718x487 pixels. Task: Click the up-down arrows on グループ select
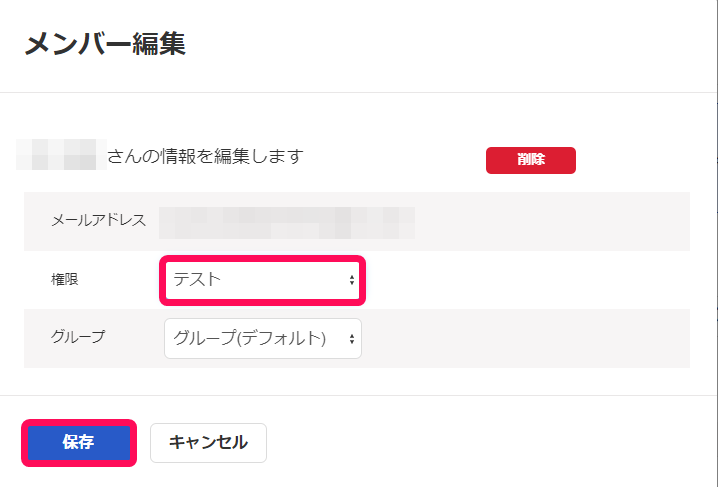pos(352,339)
